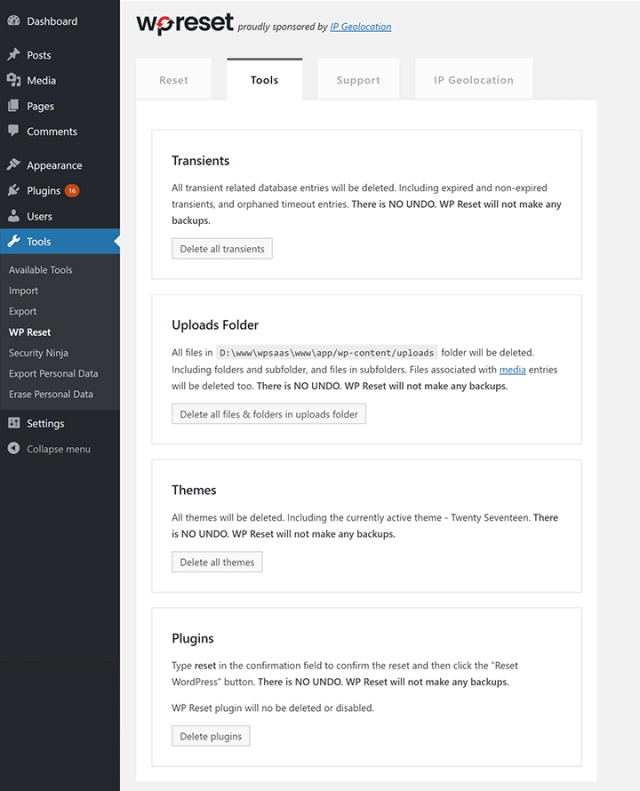
Task: Click the Plugins plug icon
Action: pyautogui.click(x=14, y=190)
